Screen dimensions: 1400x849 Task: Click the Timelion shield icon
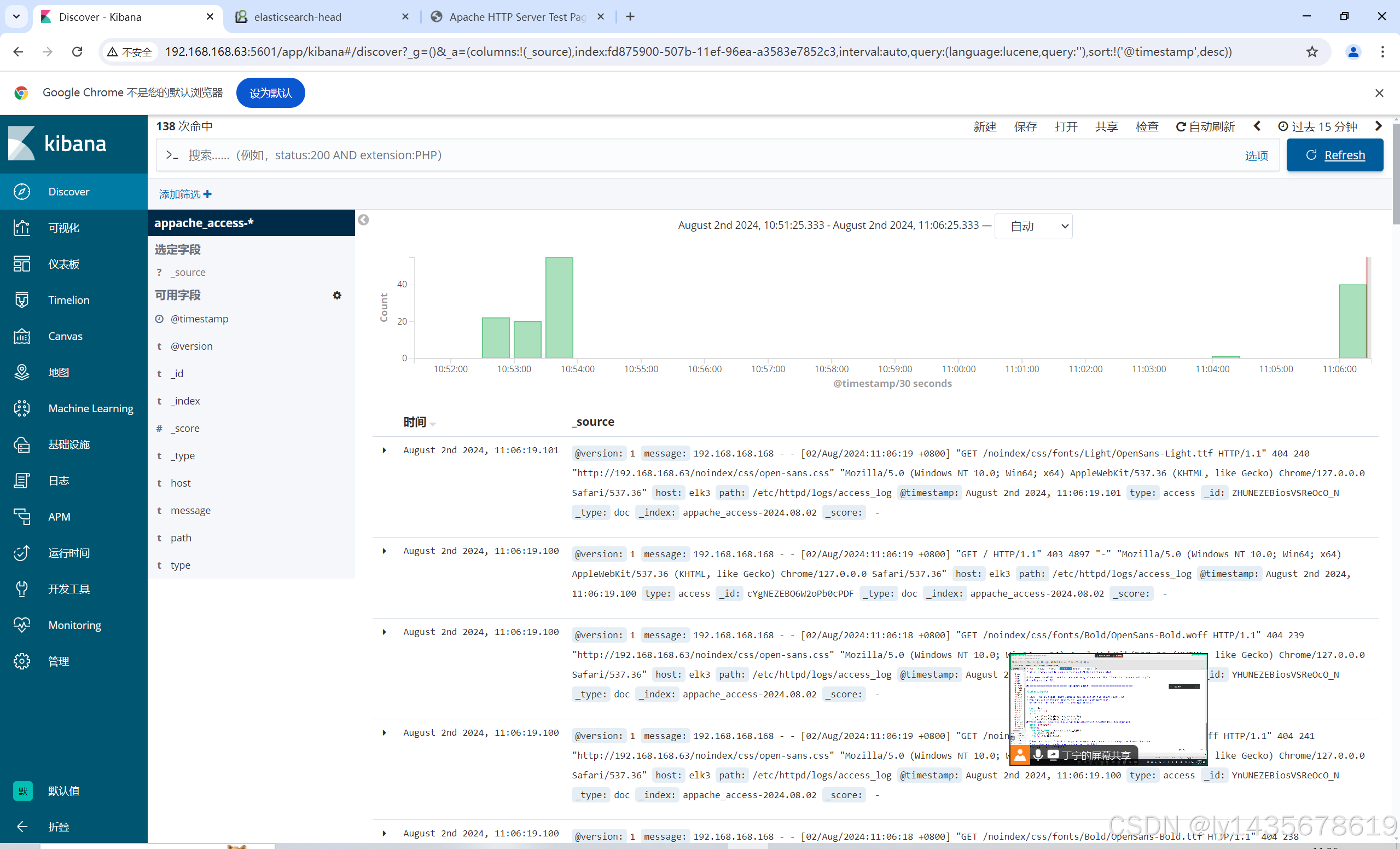tap(21, 299)
